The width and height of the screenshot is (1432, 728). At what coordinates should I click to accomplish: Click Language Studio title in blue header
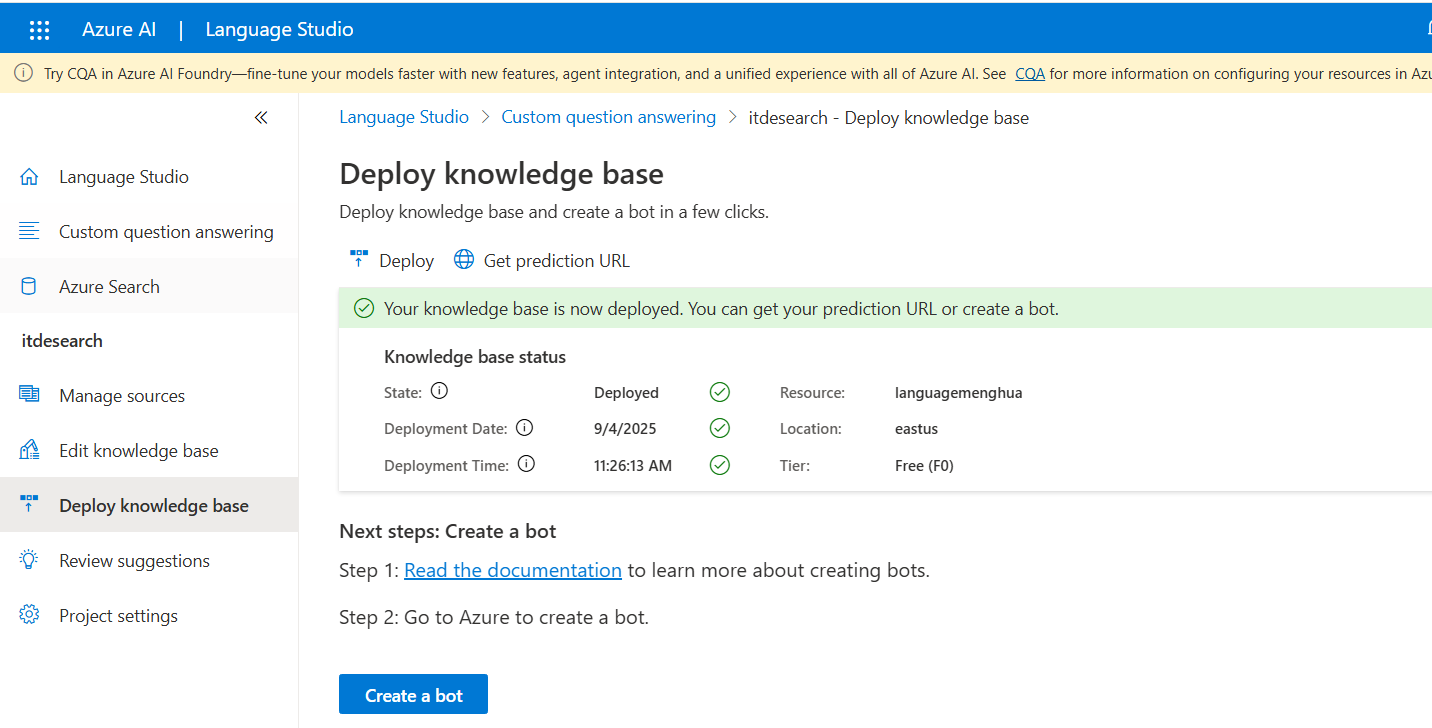point(279,30)
